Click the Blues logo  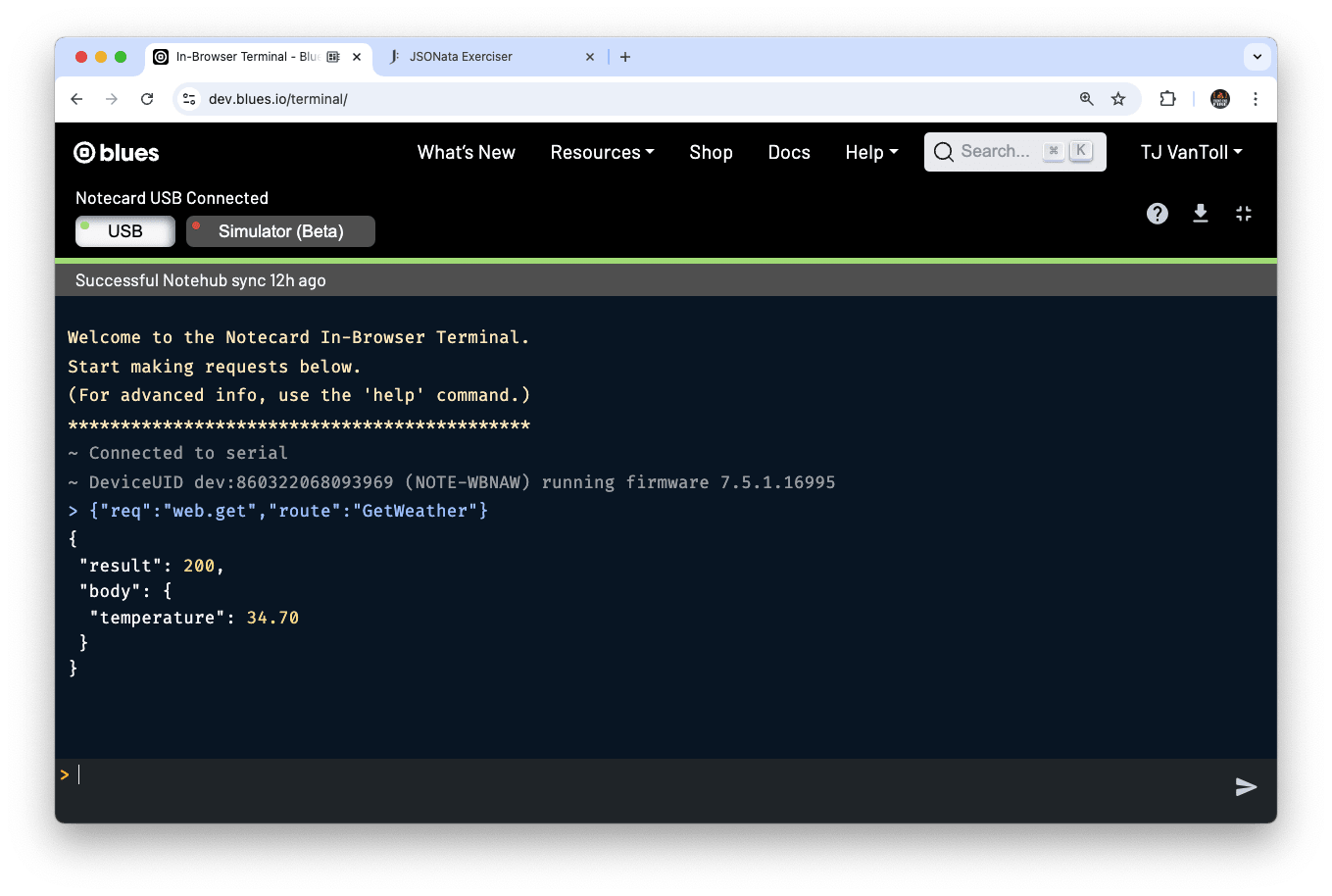click(x=117, y=153)
